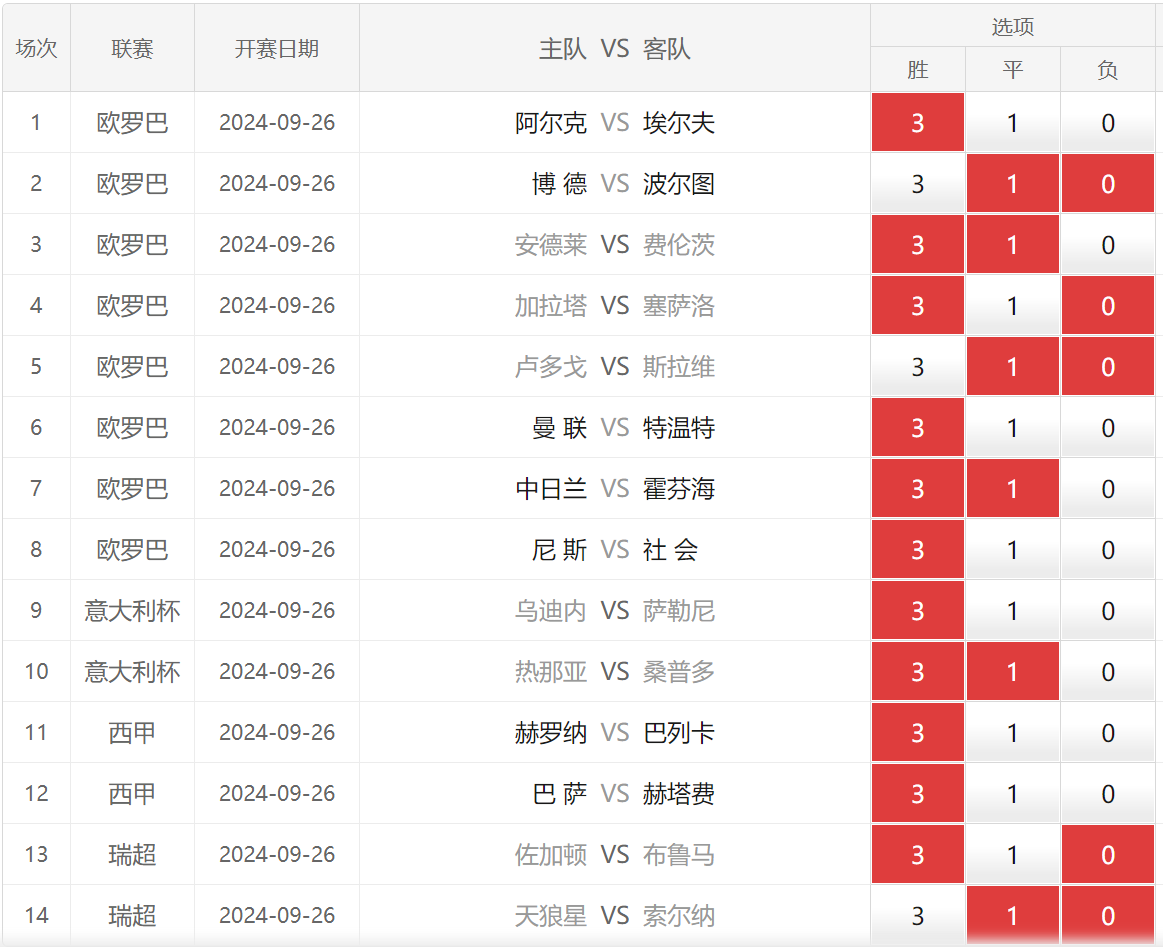Toggle win option 3 for 安德莱 VS 费伦茨
This screenshot has width=1163, height=951.
click(x=917, y=244)
